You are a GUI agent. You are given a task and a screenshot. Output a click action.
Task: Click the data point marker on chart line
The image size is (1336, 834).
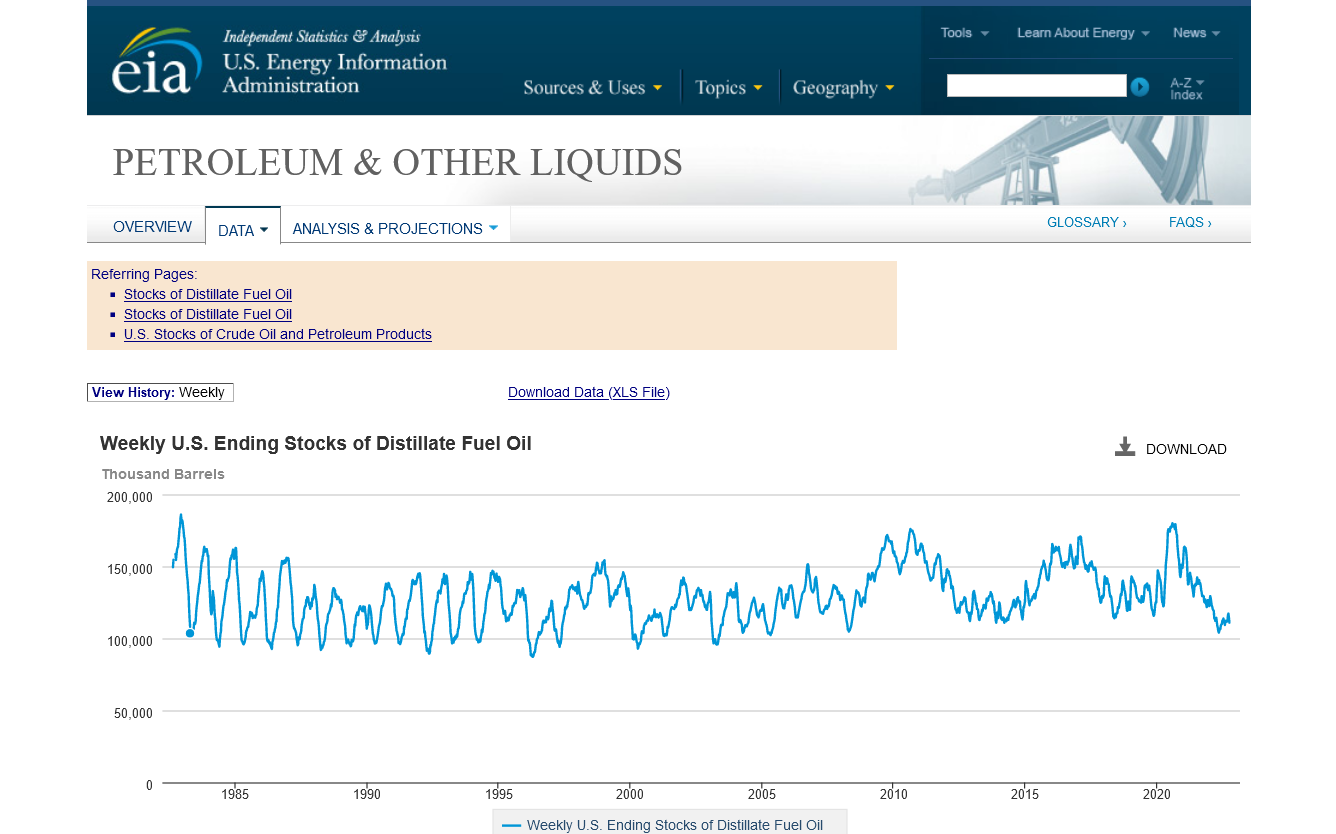(190, 633)
